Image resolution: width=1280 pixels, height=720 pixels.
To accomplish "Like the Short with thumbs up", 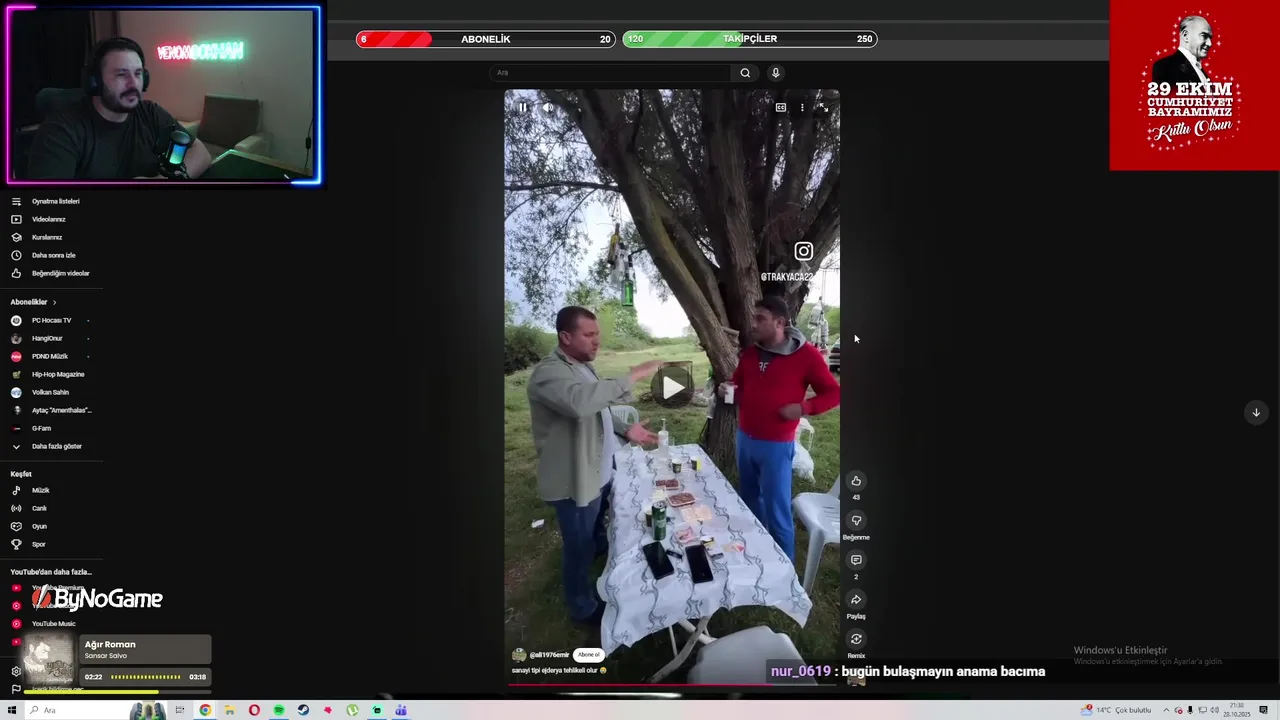I will [856, 481].
